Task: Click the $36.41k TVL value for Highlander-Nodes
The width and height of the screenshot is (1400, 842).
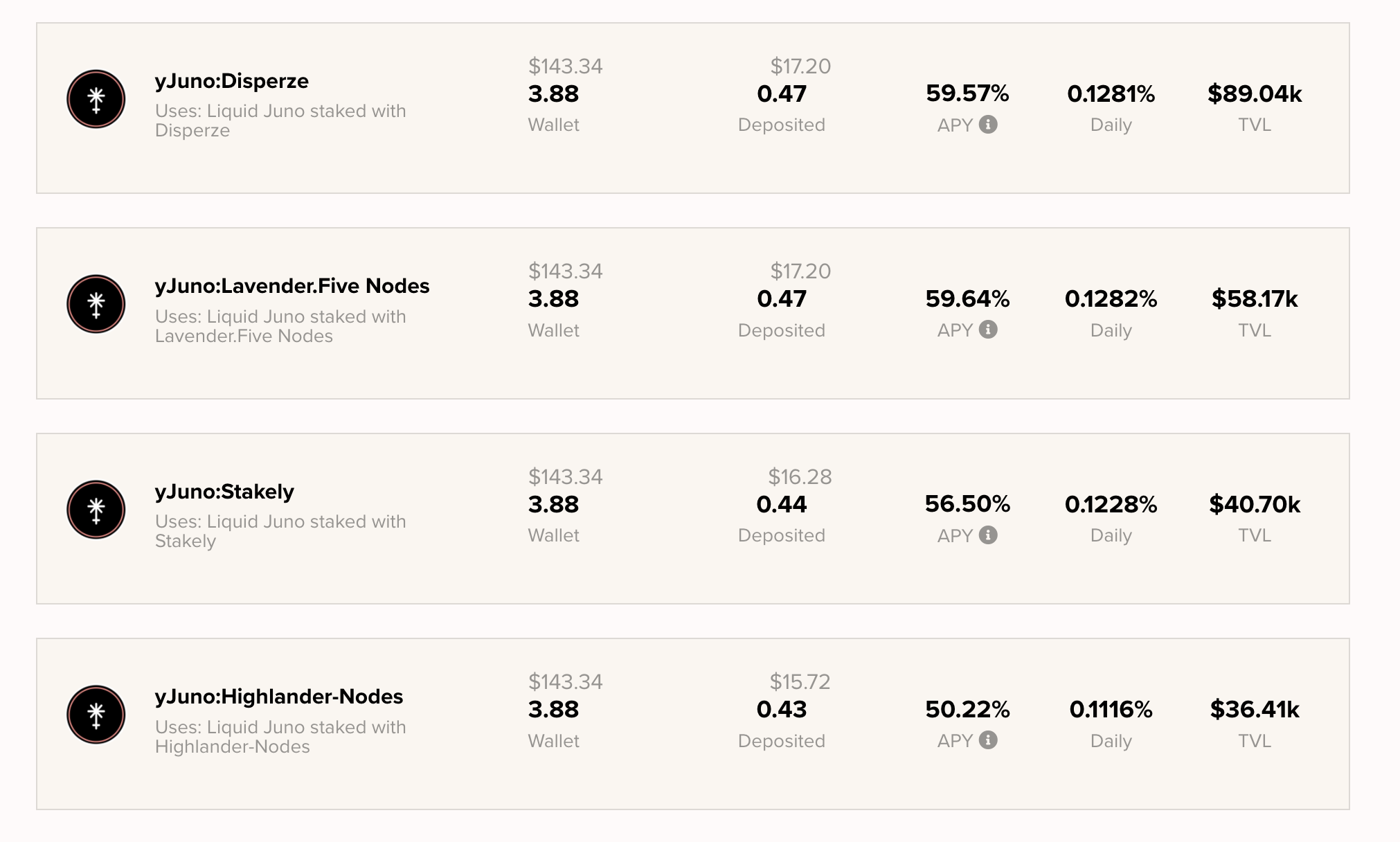Action: click(x=1255, y=710)
